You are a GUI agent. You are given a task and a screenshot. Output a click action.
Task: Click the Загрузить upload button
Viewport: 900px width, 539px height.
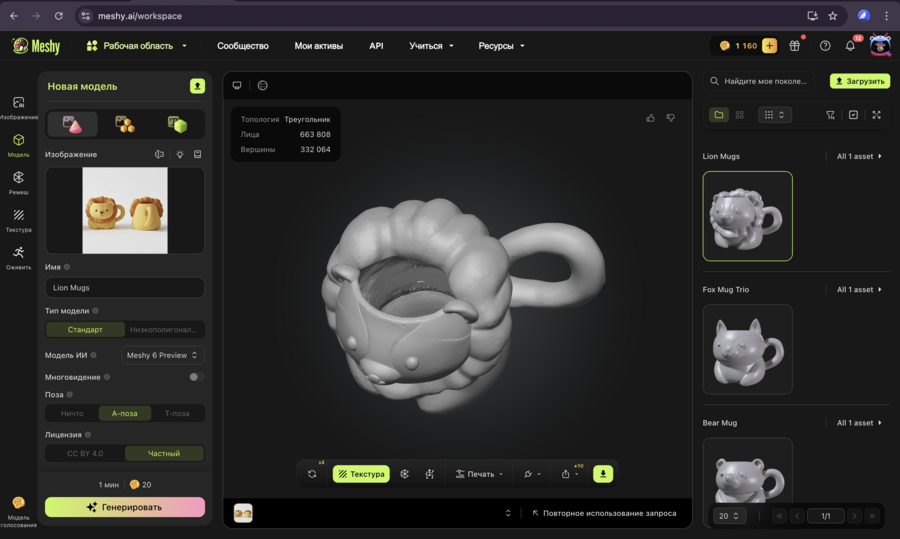(x=860, y=81)
